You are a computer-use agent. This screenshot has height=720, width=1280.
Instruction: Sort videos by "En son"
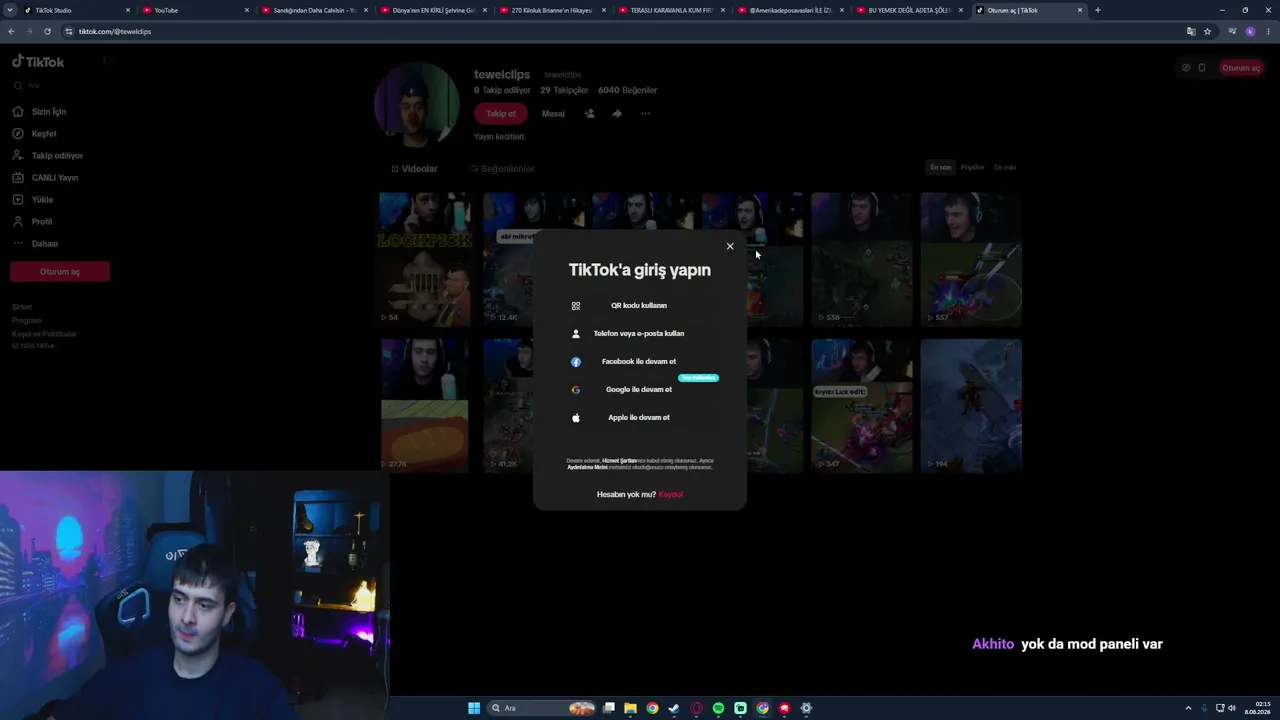941,168
